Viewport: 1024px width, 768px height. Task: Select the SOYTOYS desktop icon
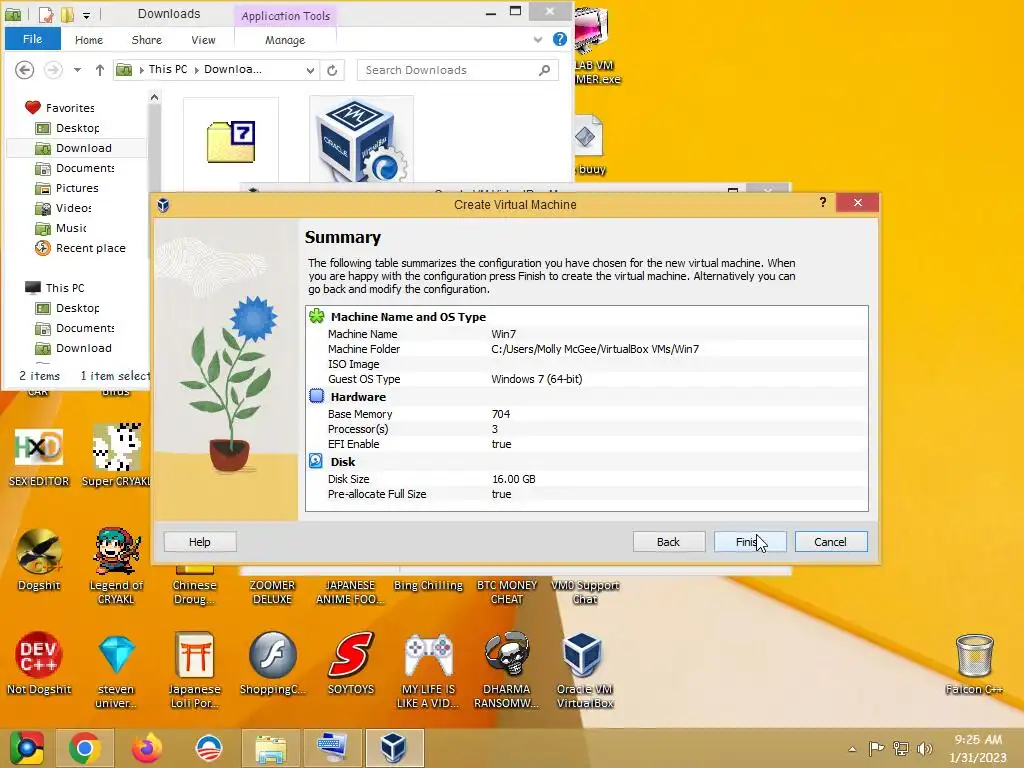351,664
